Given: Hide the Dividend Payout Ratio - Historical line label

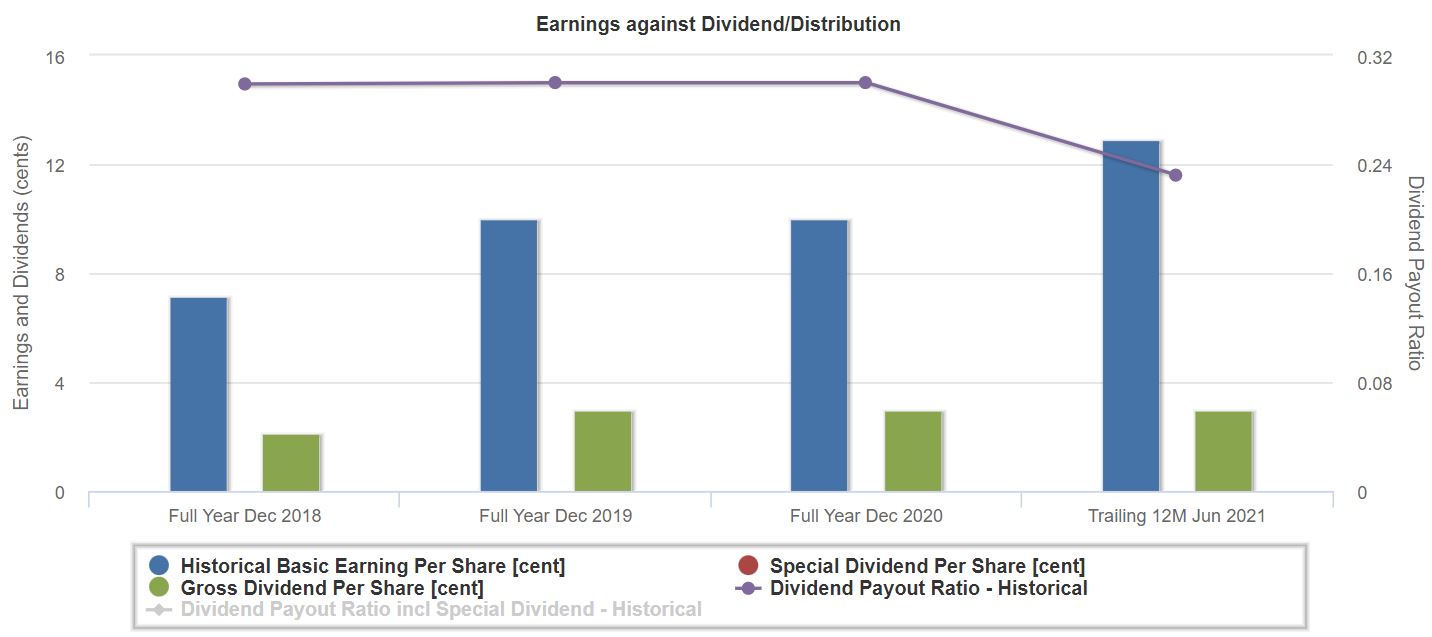Looking at the screenshot, I should [x=928, y=588].
